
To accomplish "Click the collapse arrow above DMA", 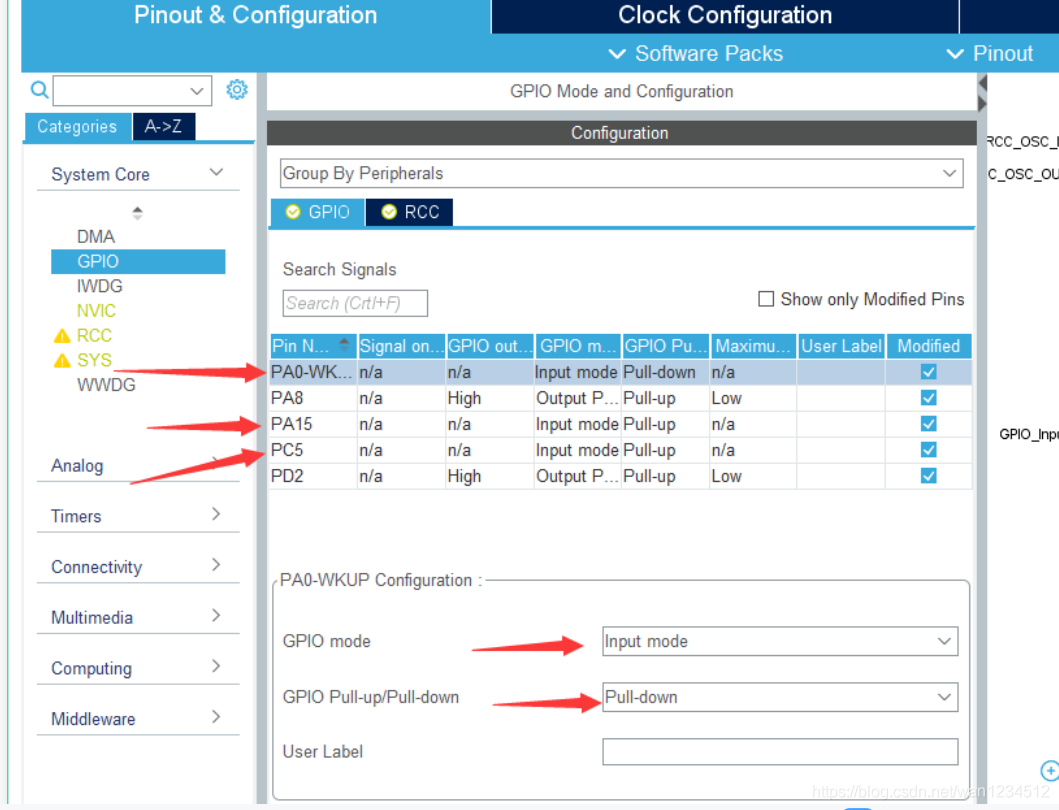I will click(x=137, y=212).
